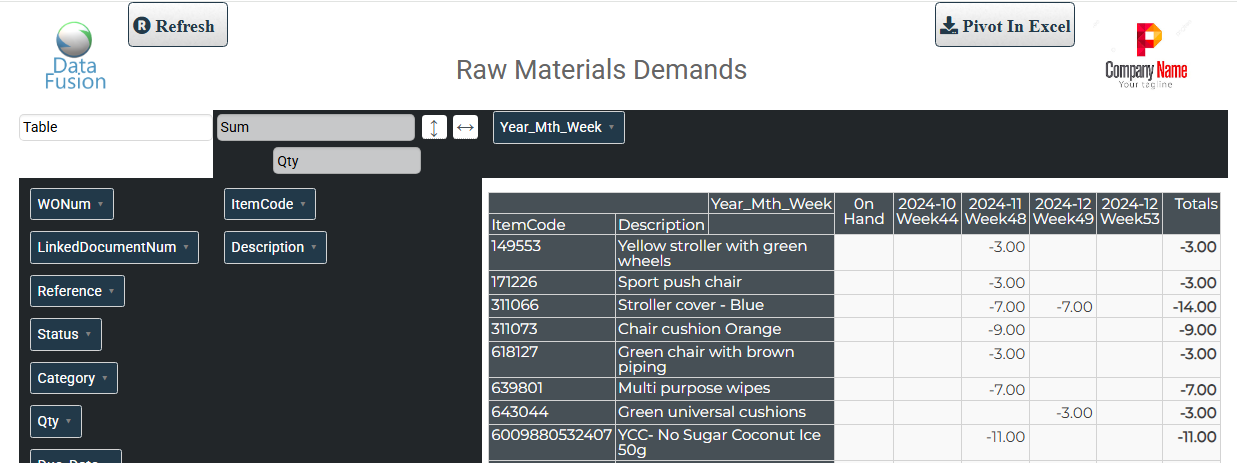This screenshot has width=1237, height=463.
Task: Expand the LinkedDocumentNum field filter
Action: click(x=185, y=247)
